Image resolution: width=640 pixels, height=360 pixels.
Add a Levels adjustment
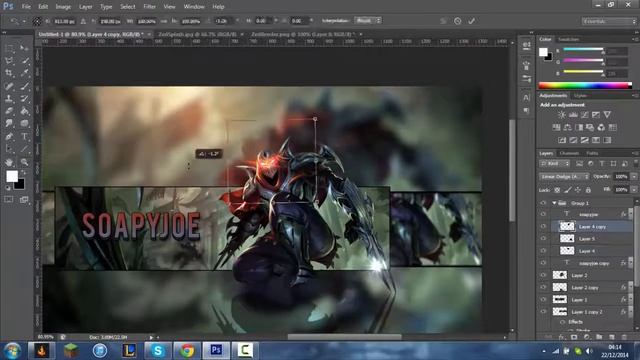coord(573,115)
